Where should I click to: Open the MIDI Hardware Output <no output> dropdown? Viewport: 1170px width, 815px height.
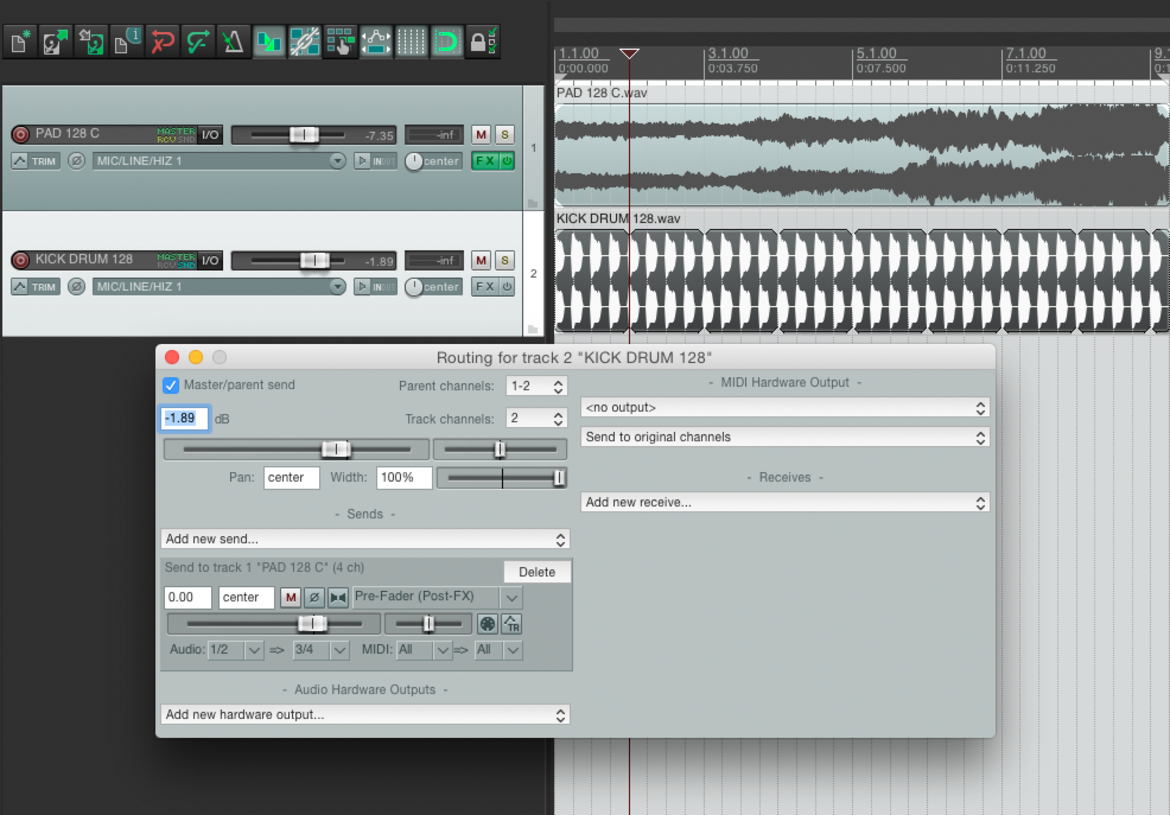785,408
